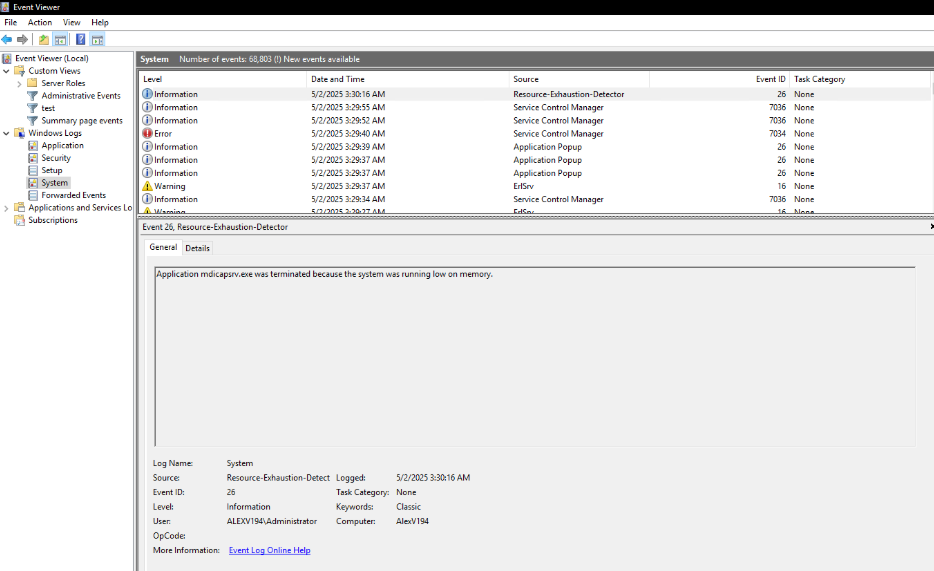Switch to the Details tab
Image resolution: width=934 pixels, height=571 pixels.
point(198,248)
